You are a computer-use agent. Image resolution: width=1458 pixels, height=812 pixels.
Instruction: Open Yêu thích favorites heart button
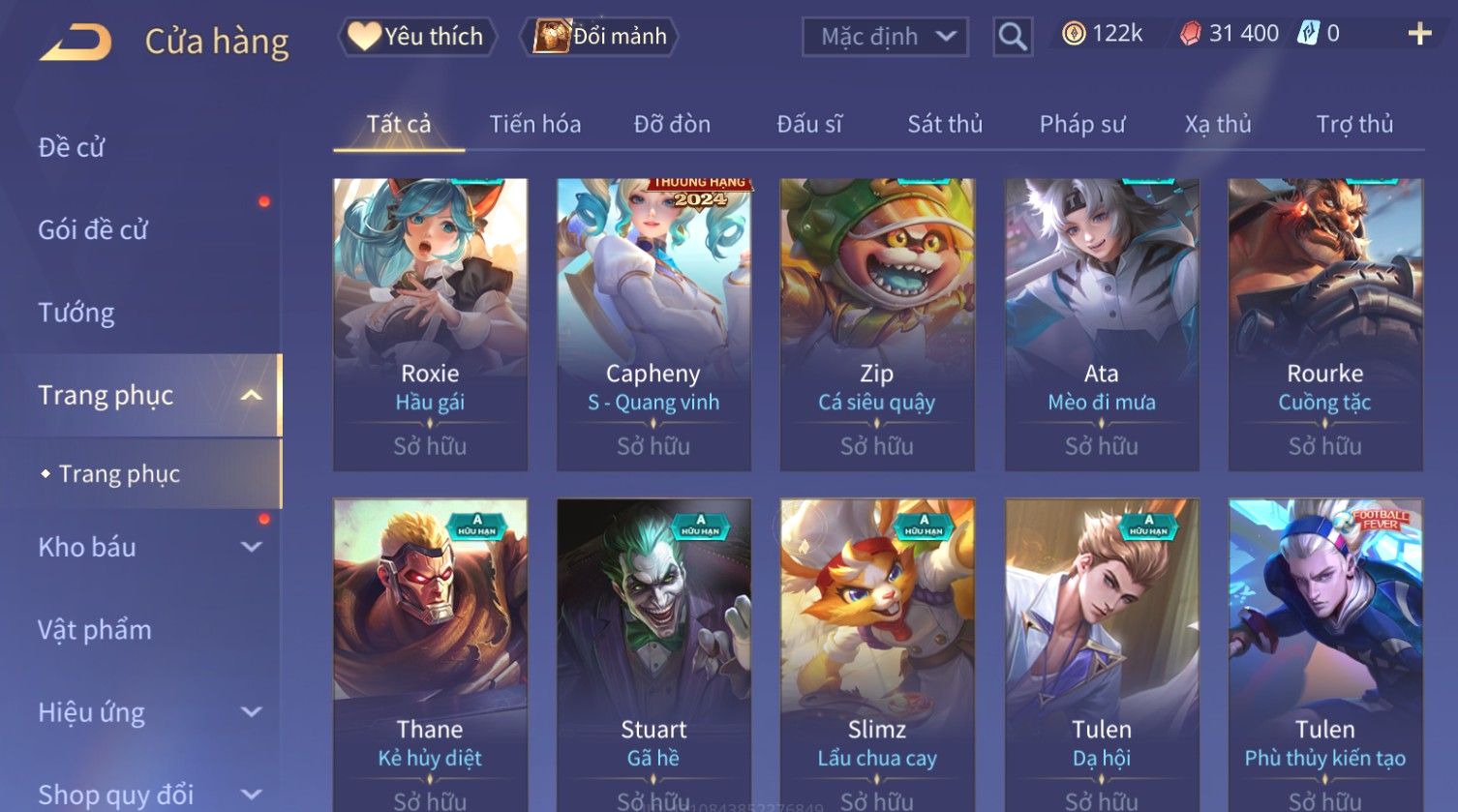coord(417,37)
